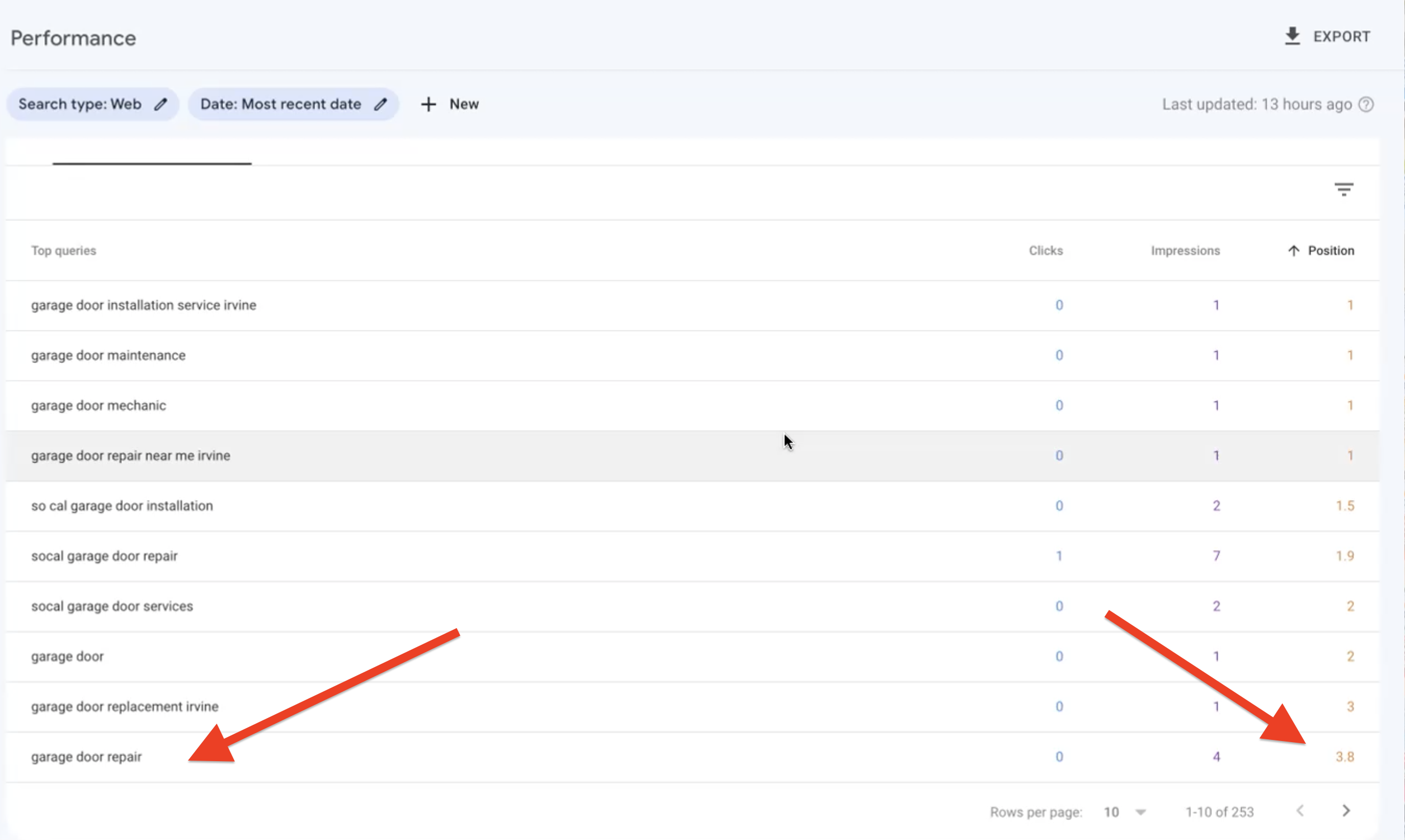Open the table filter rows icon
This screenshot has width=1405, height=840.
click(x=1343, y=189)
